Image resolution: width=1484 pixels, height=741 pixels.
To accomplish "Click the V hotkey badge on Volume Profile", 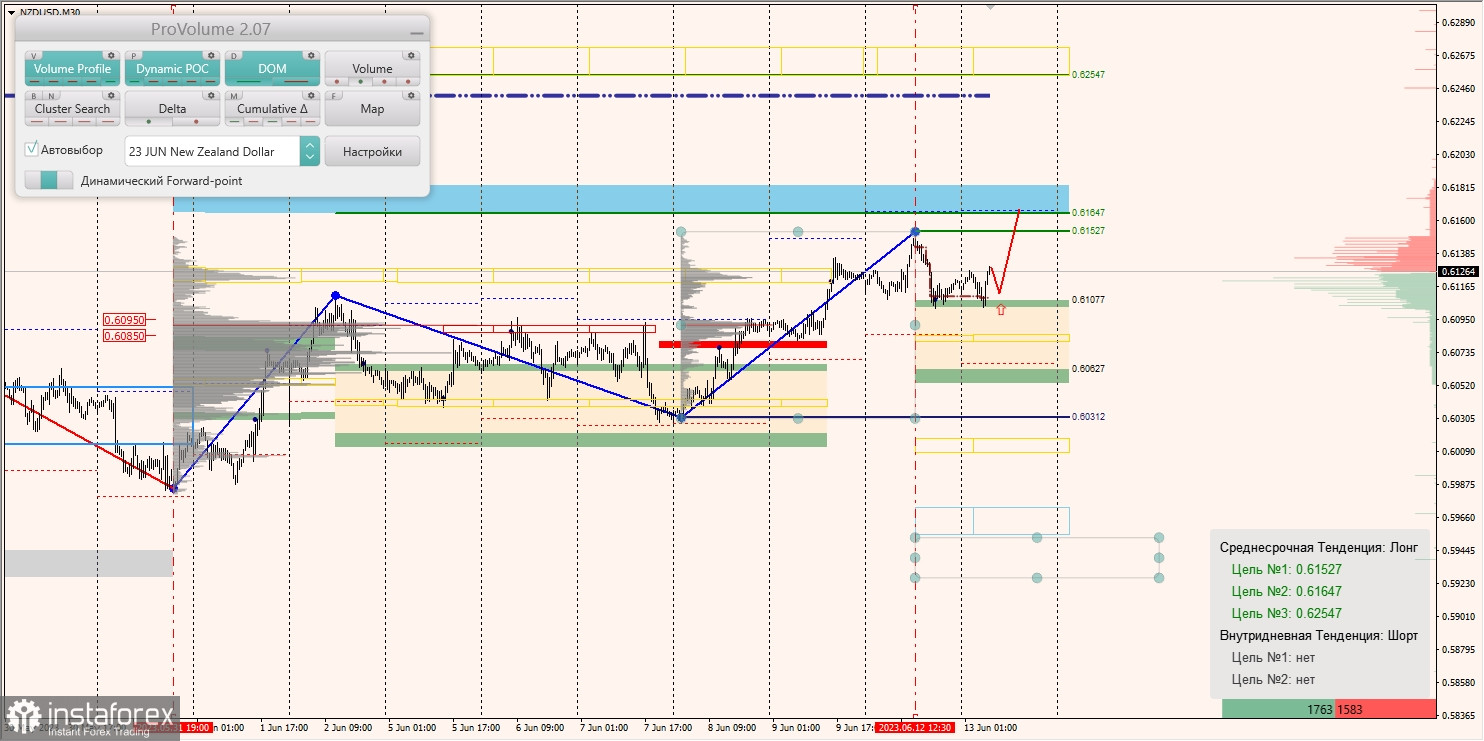I will point(35,56).
